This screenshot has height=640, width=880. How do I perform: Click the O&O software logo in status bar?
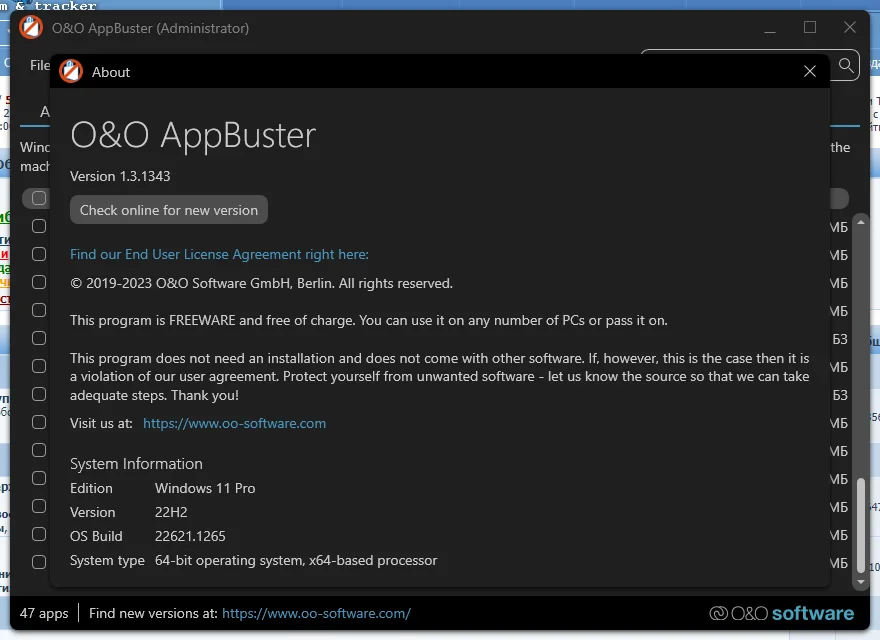coord(782,613)
